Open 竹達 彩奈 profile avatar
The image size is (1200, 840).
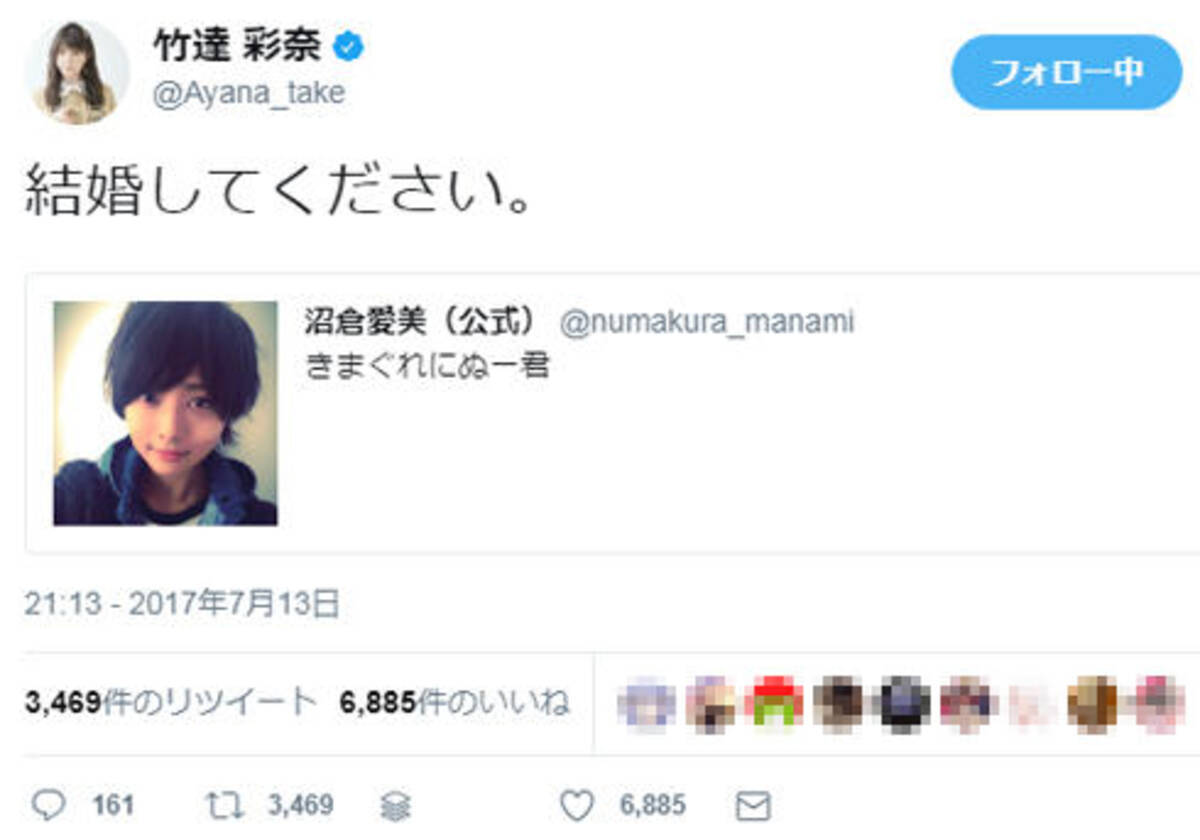point(77,72)
